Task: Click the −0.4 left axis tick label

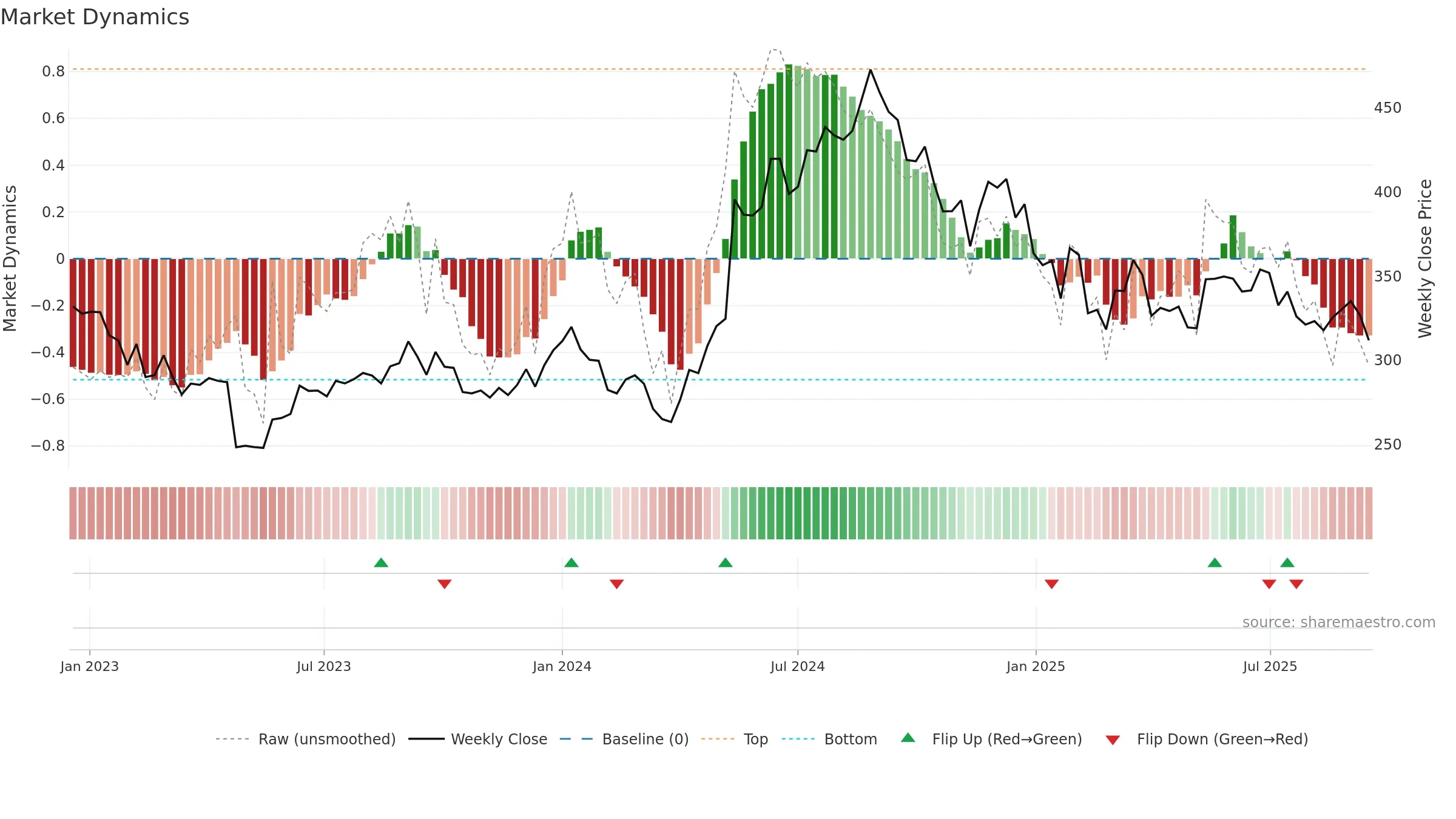Action: tap(48, 352)
